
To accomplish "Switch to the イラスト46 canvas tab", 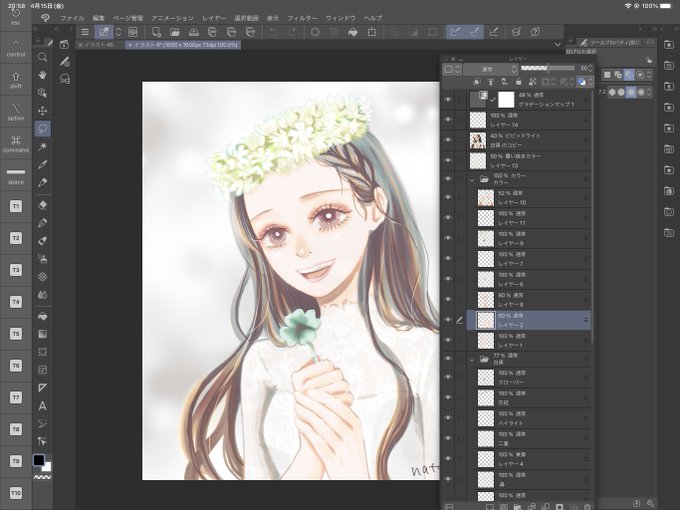I will [100, 45].
